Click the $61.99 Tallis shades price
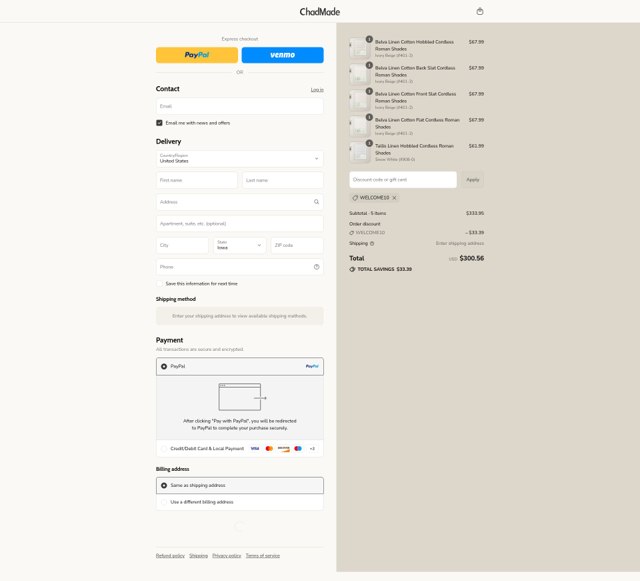Viewport: 640px width, 581px height. click(x=476, y=146)
